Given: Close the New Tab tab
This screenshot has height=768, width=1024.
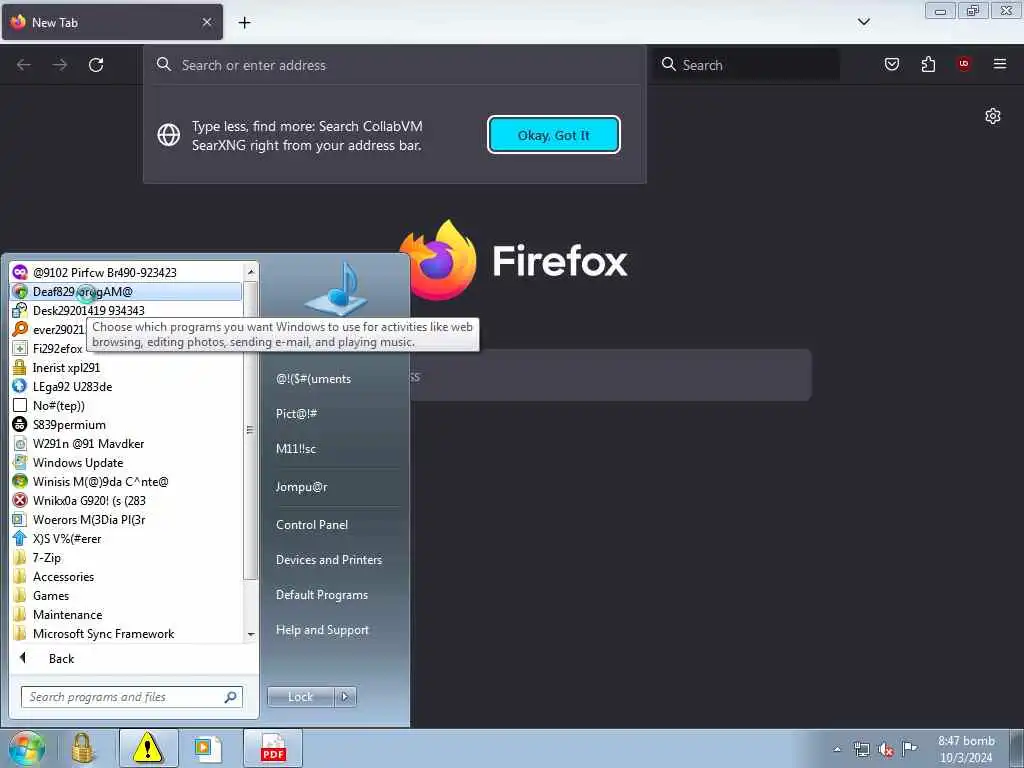Looking at the screenshot, I should [x=206, y=22].
